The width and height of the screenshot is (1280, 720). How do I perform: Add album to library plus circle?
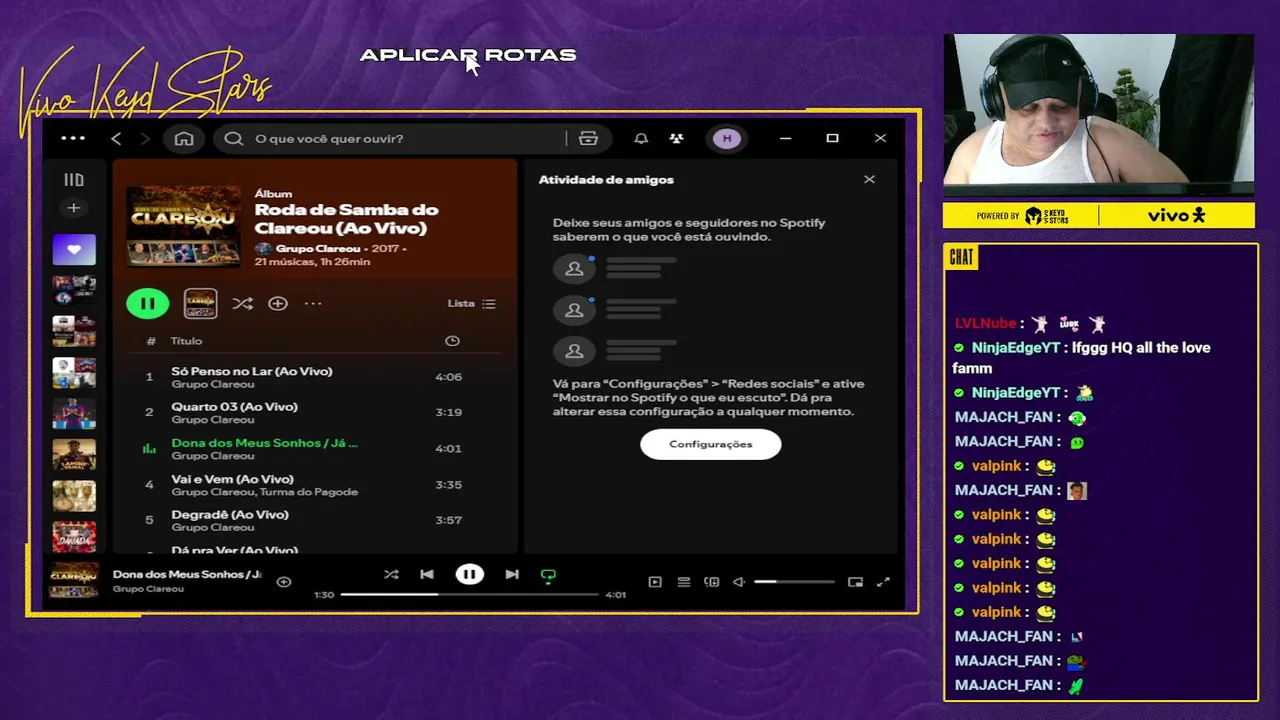coord(278,303)
